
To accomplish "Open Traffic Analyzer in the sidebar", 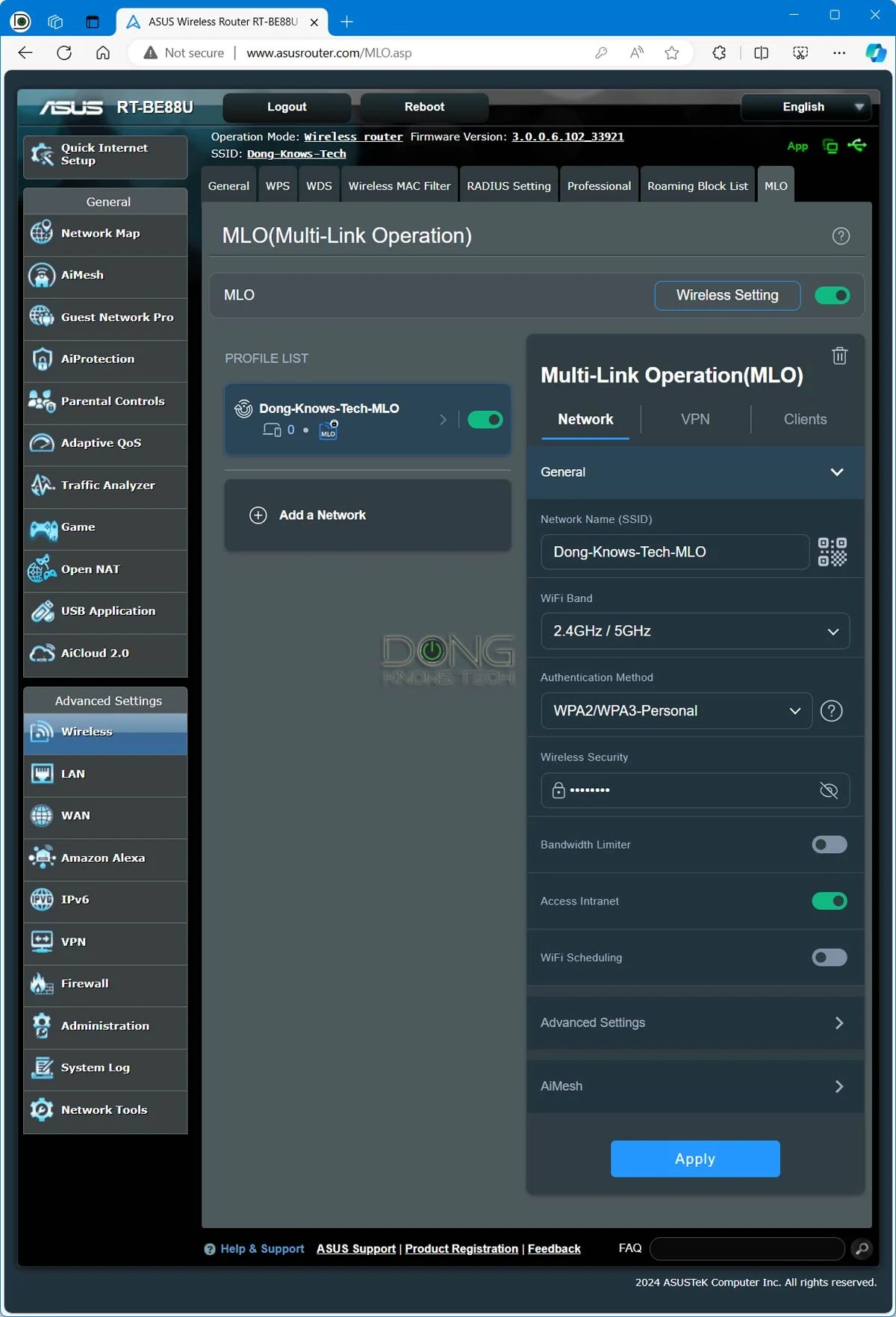I will click(105, 486).
